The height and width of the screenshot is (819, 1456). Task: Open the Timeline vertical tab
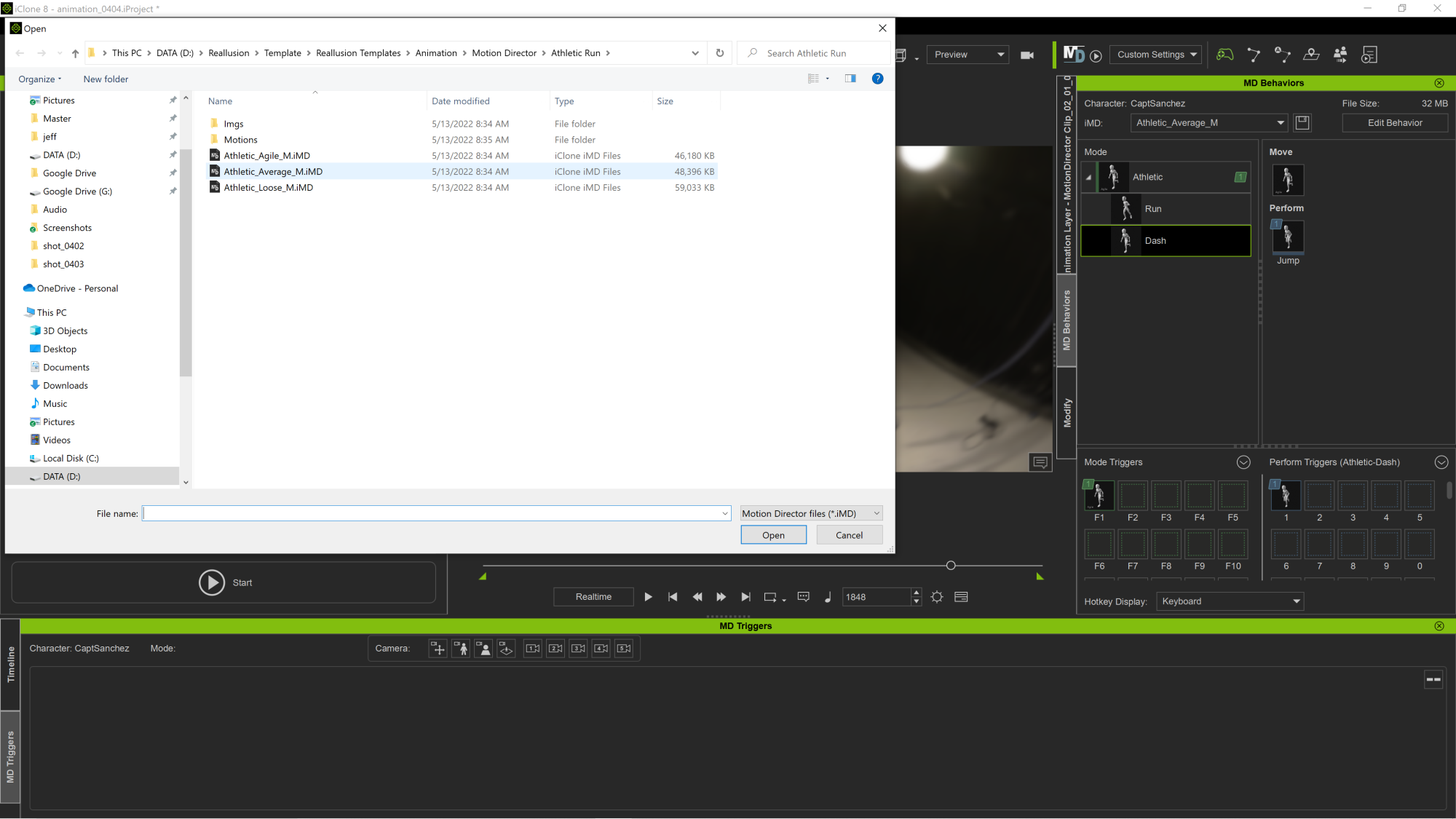pyautogui.click(x=10, y=664)
